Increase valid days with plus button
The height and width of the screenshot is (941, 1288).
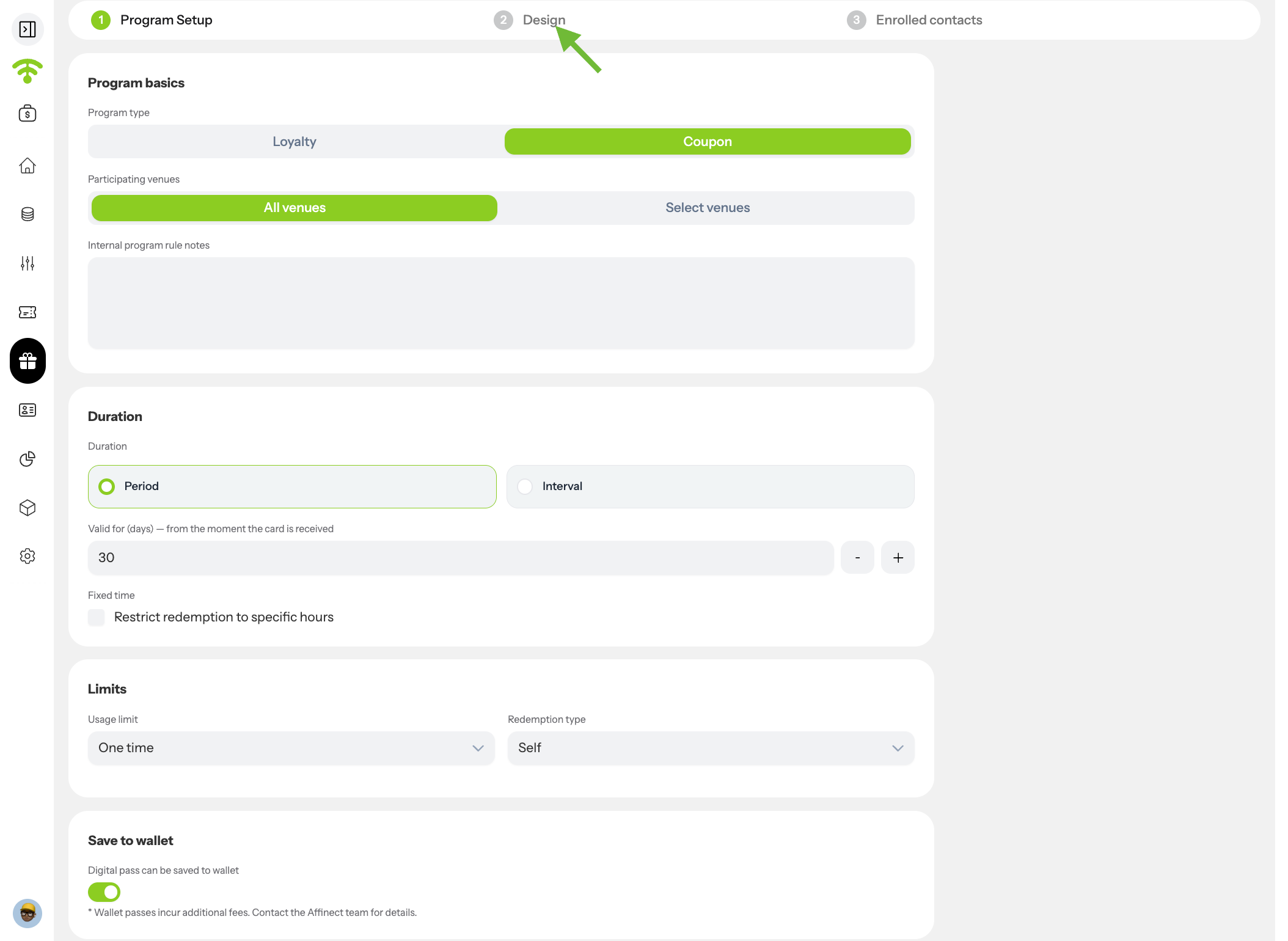pyautogui.click(x=898, y=557)
